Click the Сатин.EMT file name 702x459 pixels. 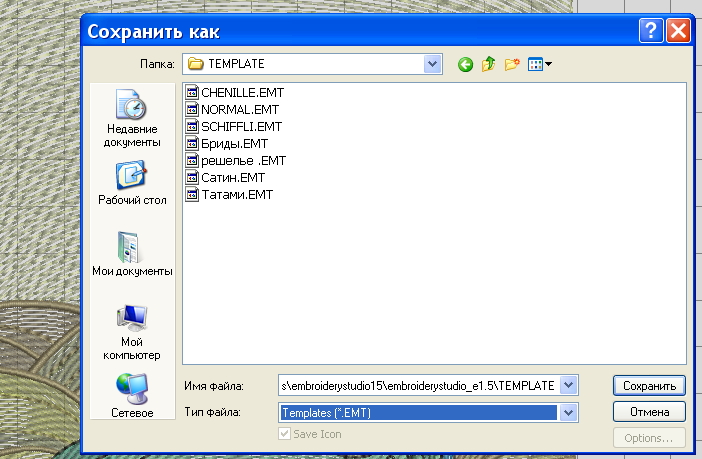pyautogui.click(x=233, y=178)
